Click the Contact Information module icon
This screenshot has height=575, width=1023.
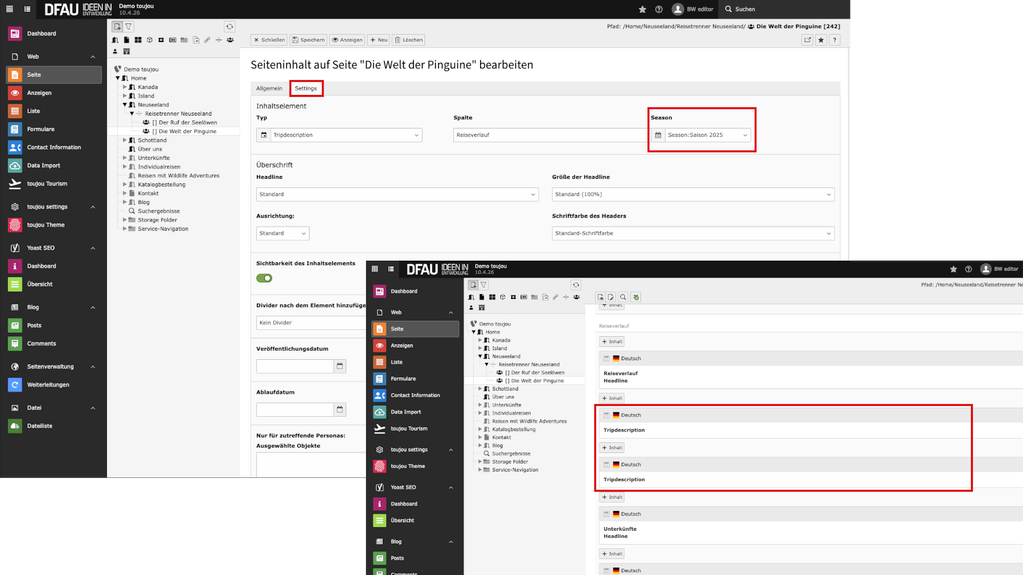[x=15, y=147]
